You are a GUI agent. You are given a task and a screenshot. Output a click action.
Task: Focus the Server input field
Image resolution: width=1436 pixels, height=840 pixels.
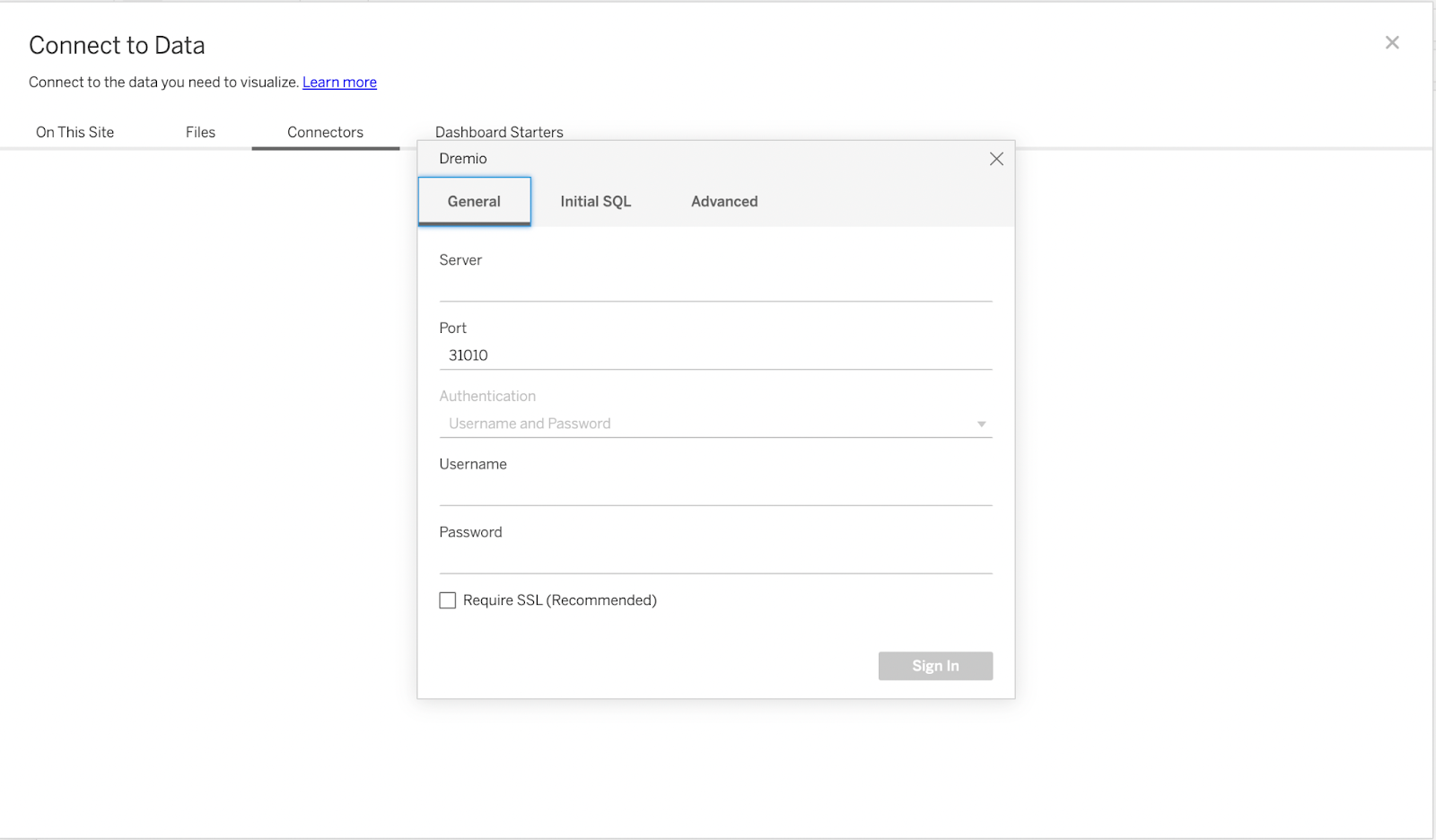[x=715, y=287]
